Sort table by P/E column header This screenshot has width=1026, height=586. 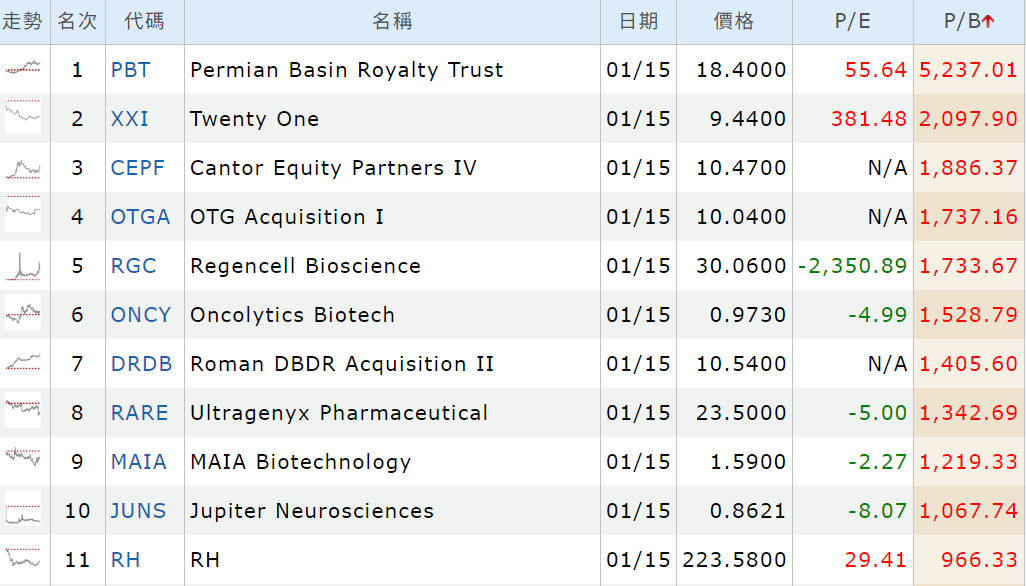(852, 21)
